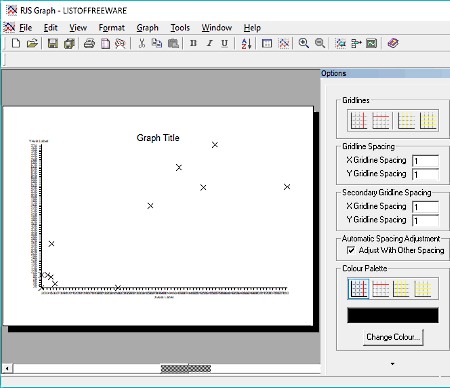450x388 pixels.
Task: Toggle italic formatting
Action: [209, 43]
